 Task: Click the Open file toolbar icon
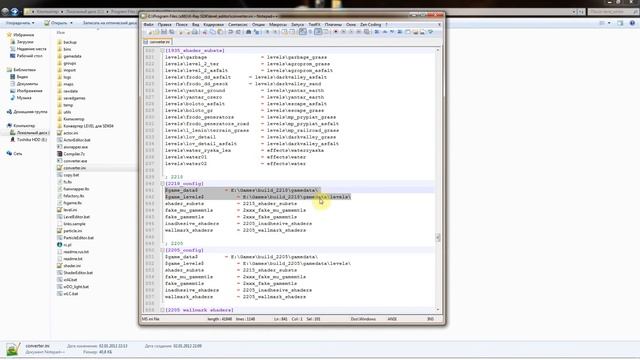[157, 32]
